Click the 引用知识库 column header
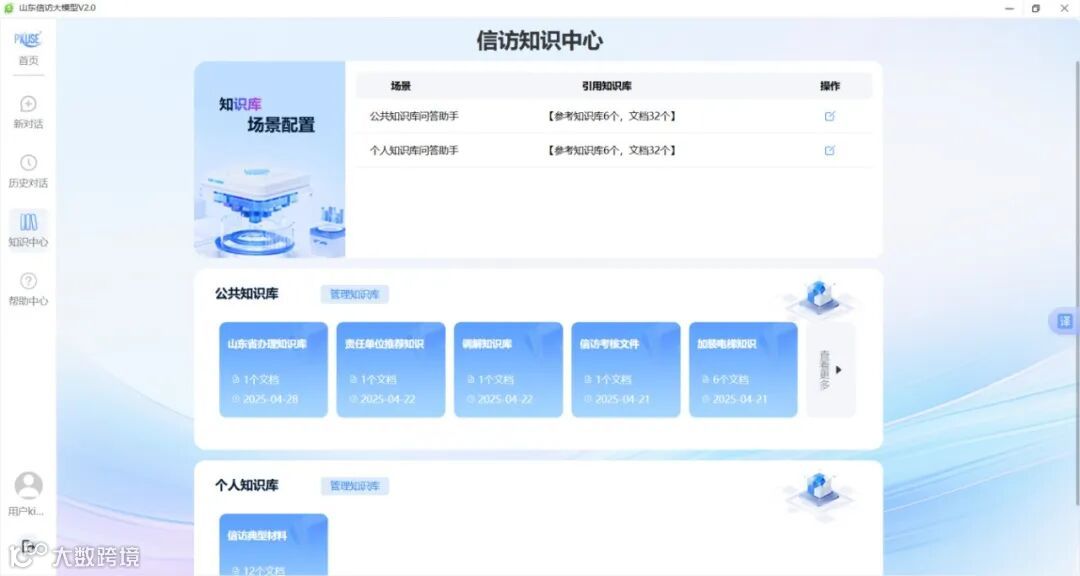1080x576 pixels. (607, 86)
